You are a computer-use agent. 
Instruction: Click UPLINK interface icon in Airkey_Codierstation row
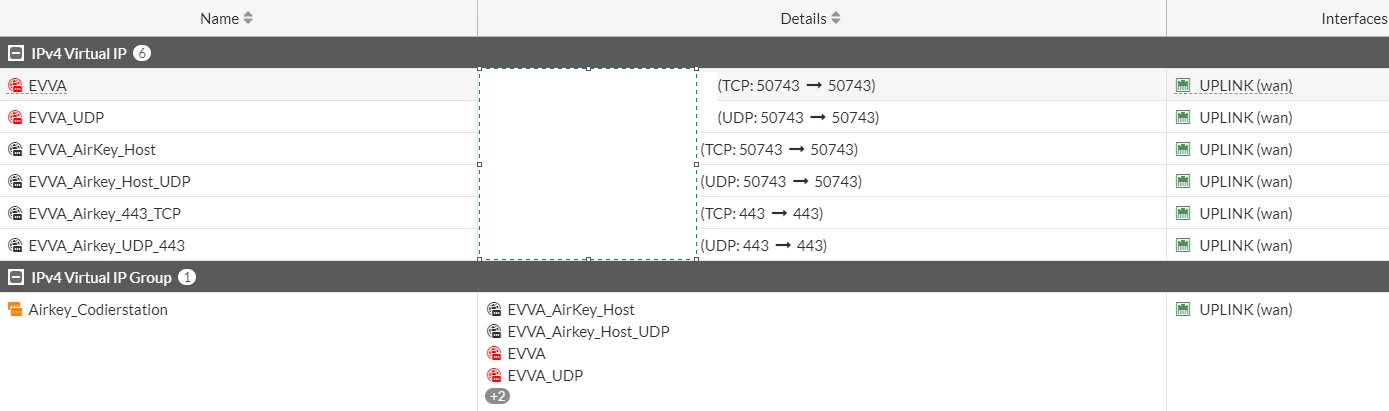tap(1183, 310)
